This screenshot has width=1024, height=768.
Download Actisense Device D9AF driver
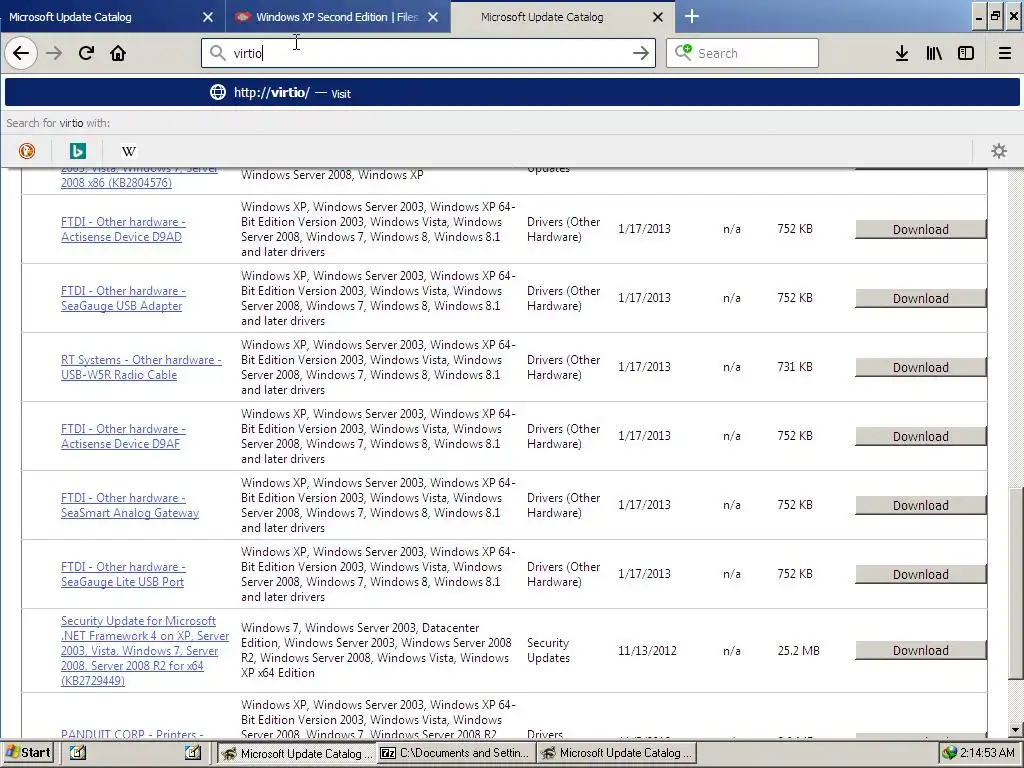click(x=920, y=436)
